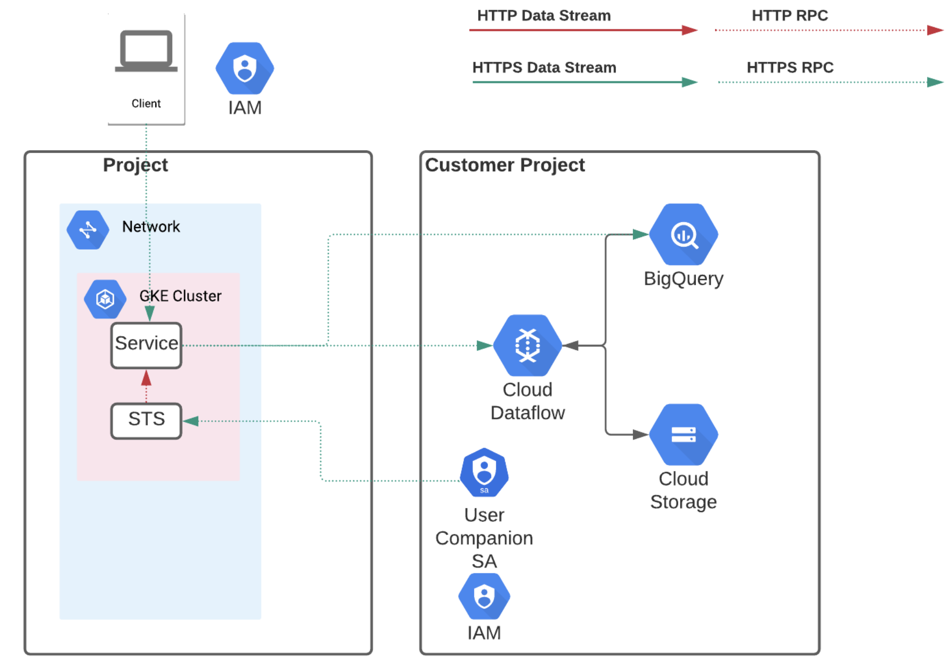Select the STS box

pyautogui.click(x=146, y=420)
